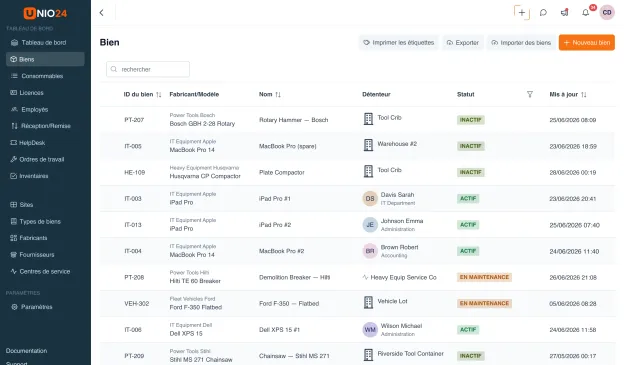Select Biens in the sidebar
624x365 pixels.
45,59
